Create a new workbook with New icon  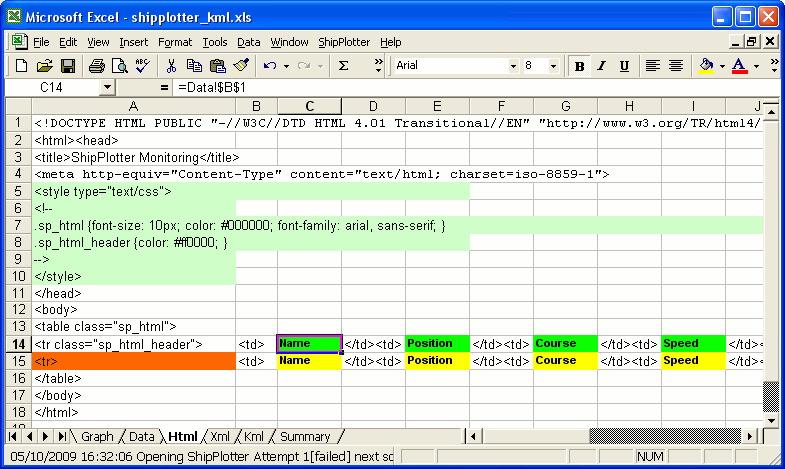tap(21, 66)
